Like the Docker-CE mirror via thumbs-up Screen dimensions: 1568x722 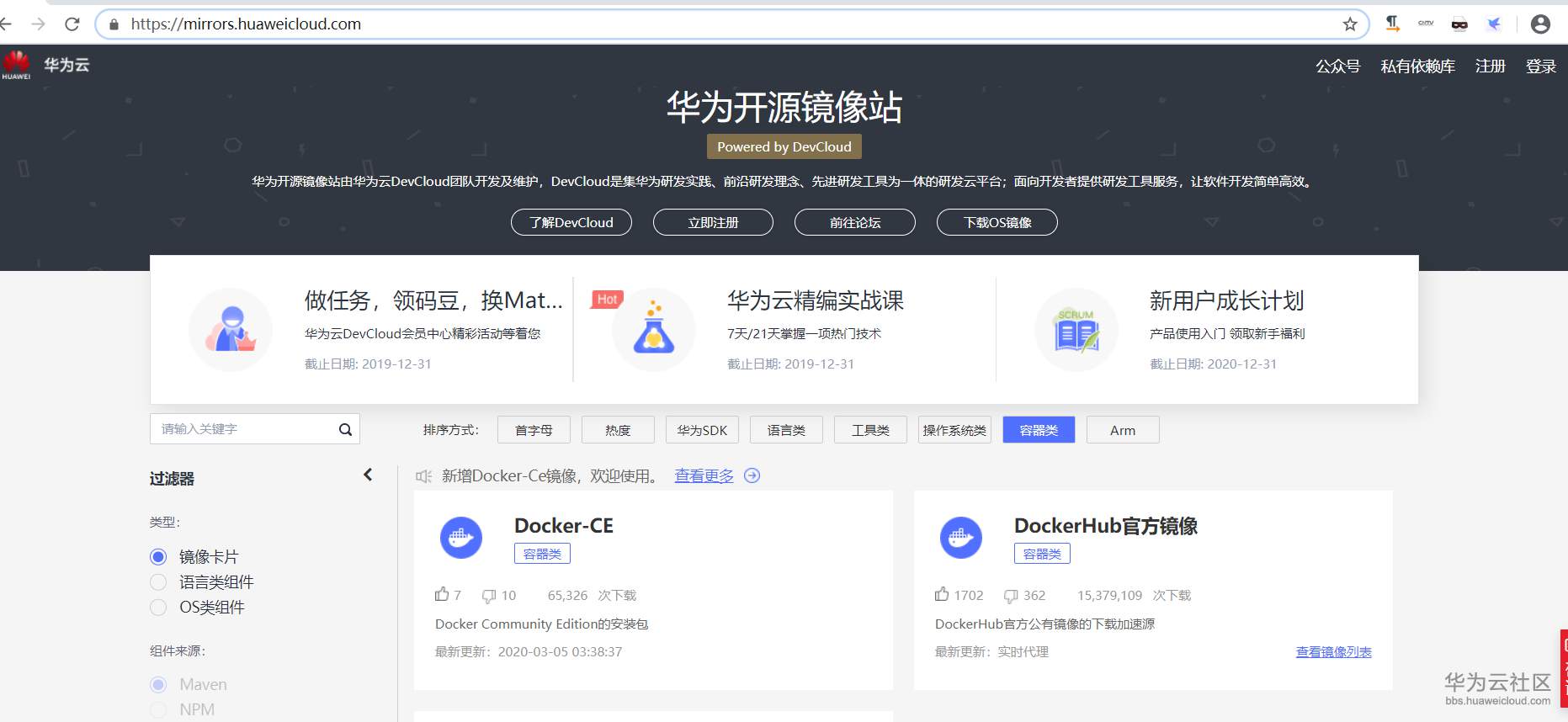(x=442, y=594)
